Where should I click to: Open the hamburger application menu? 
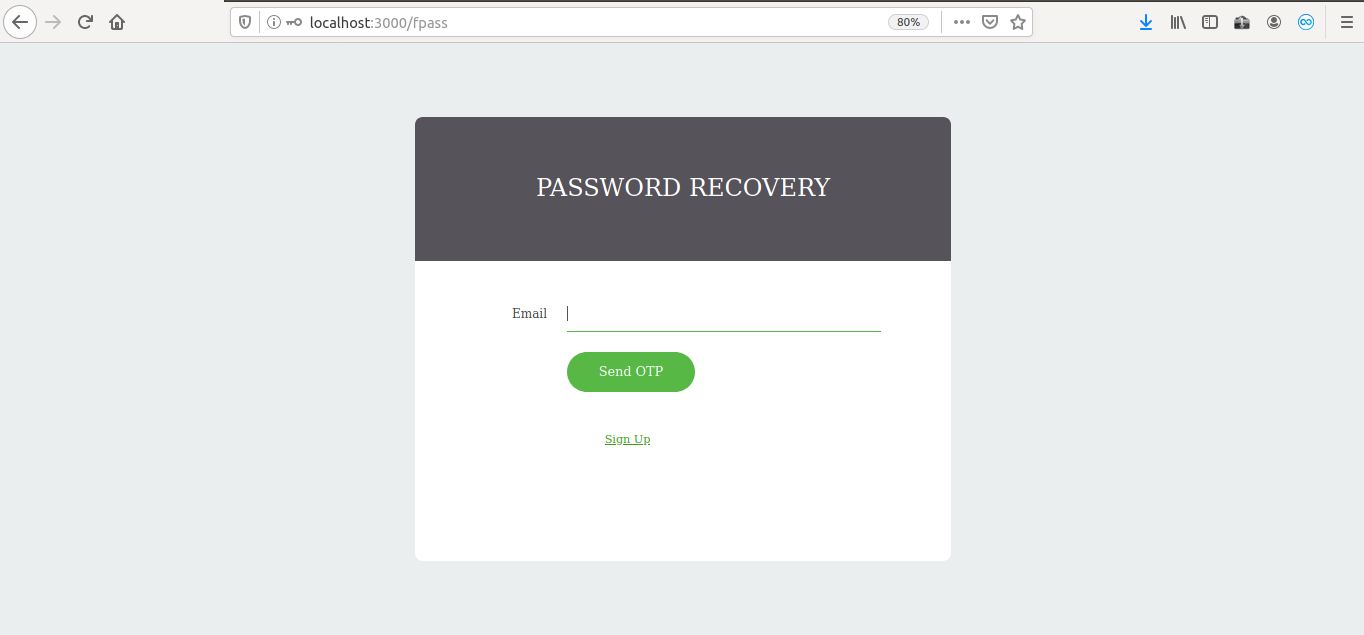click(x=1346, y=22)
